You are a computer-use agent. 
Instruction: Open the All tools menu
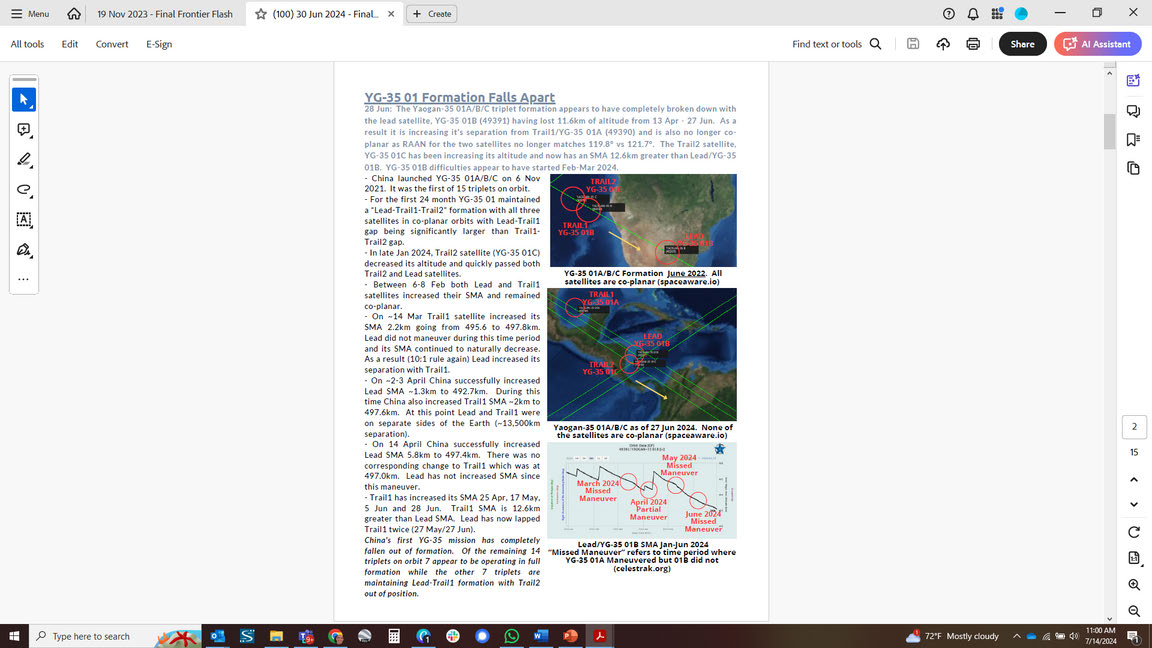[x=27, y=44]
